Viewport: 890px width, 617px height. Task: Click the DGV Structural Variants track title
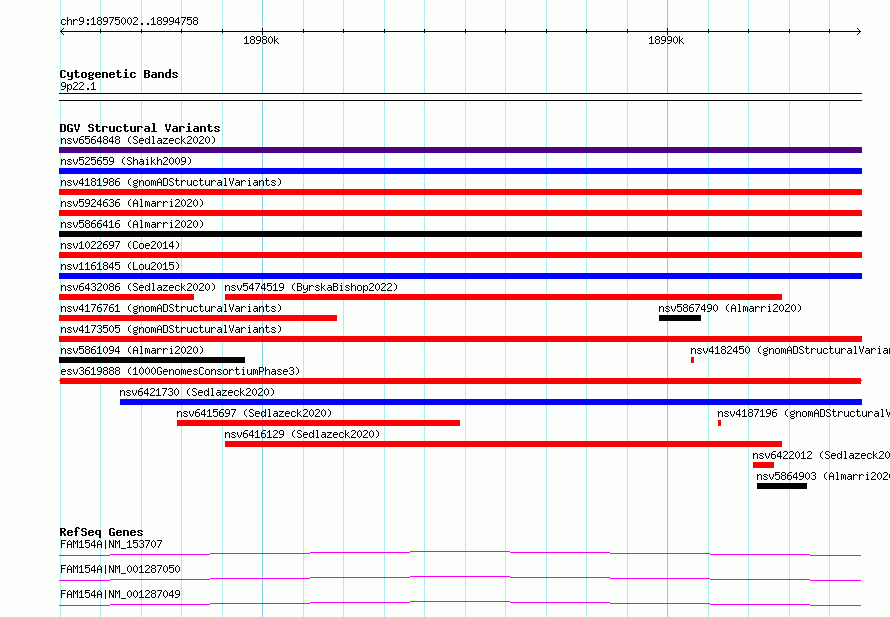point(140,128)
